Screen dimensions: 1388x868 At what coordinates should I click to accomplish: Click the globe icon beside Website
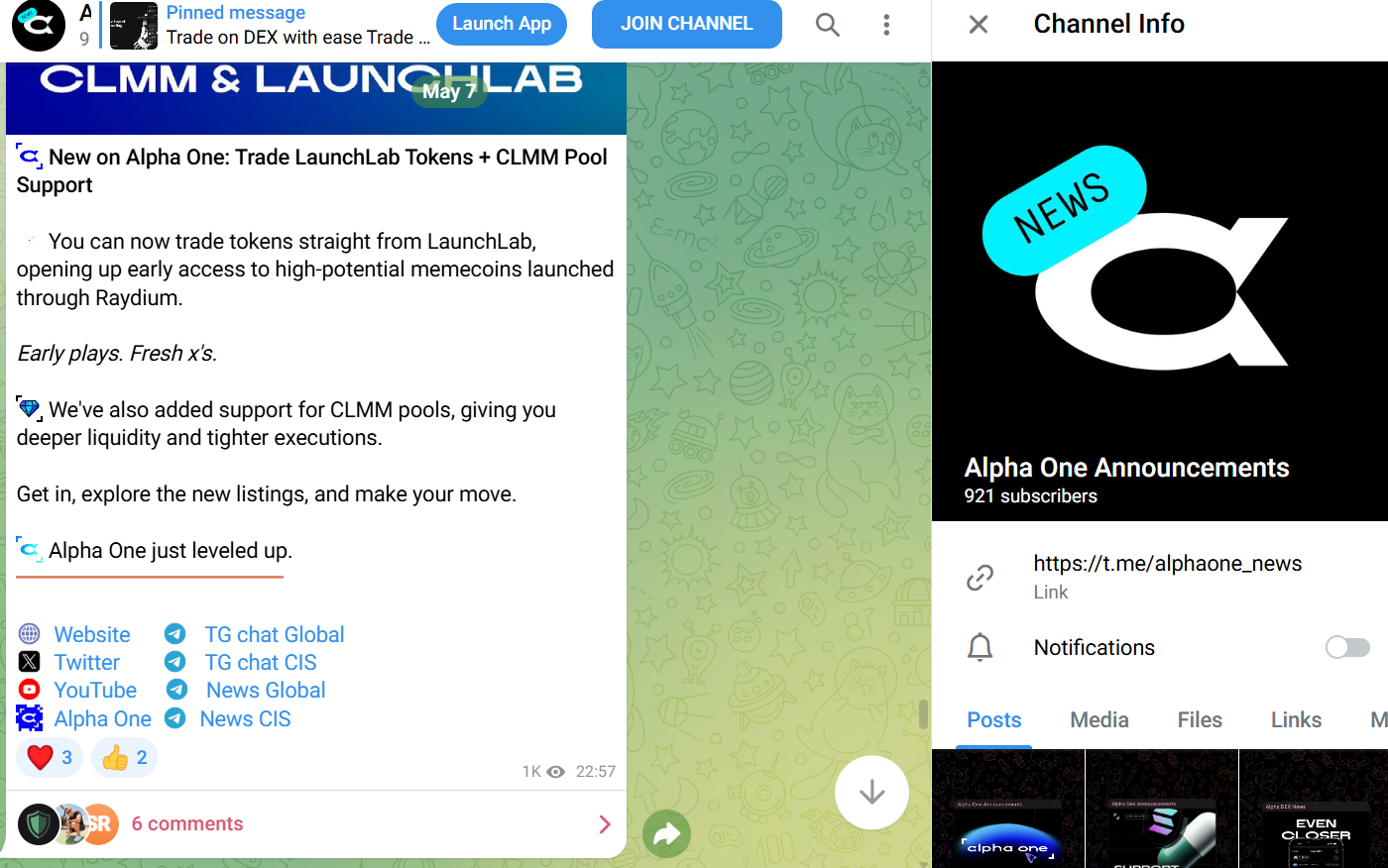30,634
